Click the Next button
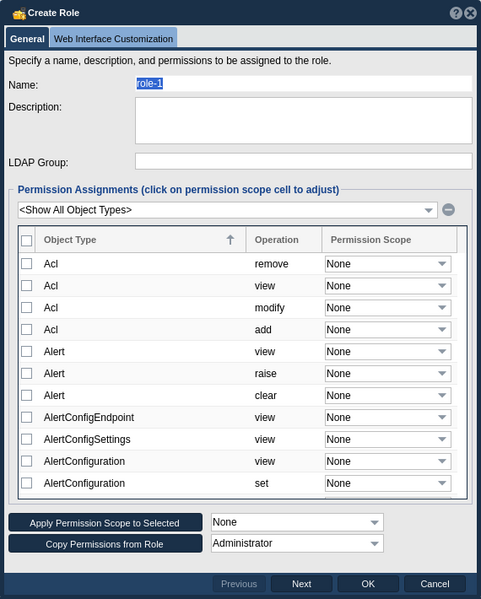The image size is (481, 599). (x=301, y=584)
